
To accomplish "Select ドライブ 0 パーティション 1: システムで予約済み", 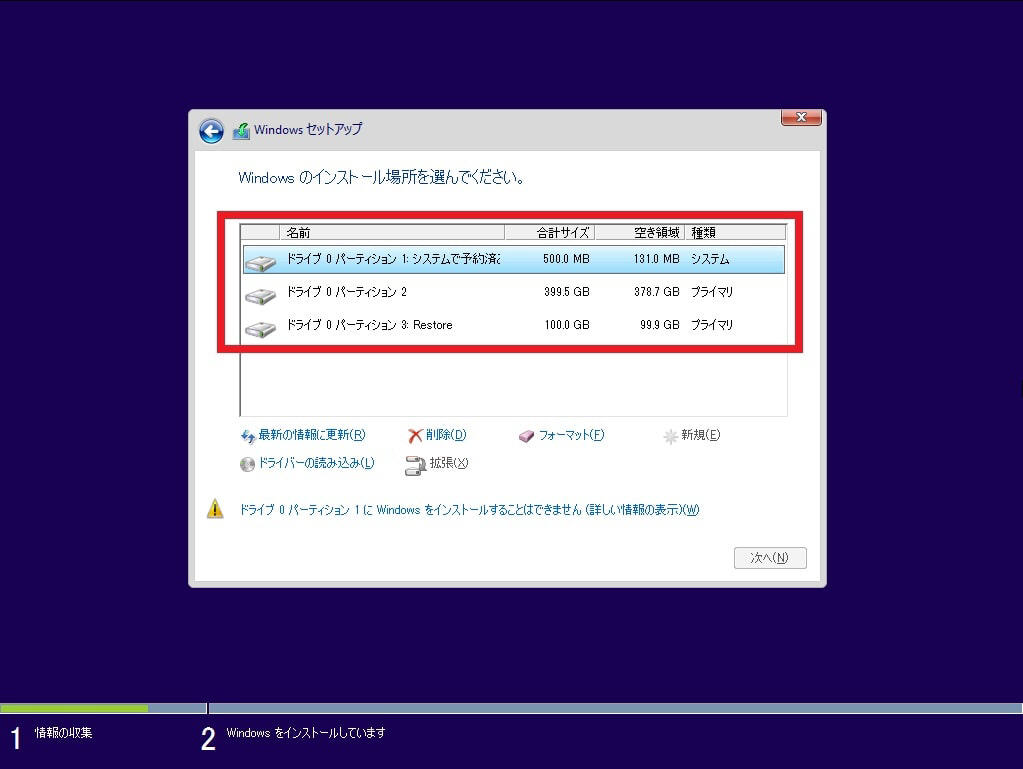I will click(x=513, y=260).
